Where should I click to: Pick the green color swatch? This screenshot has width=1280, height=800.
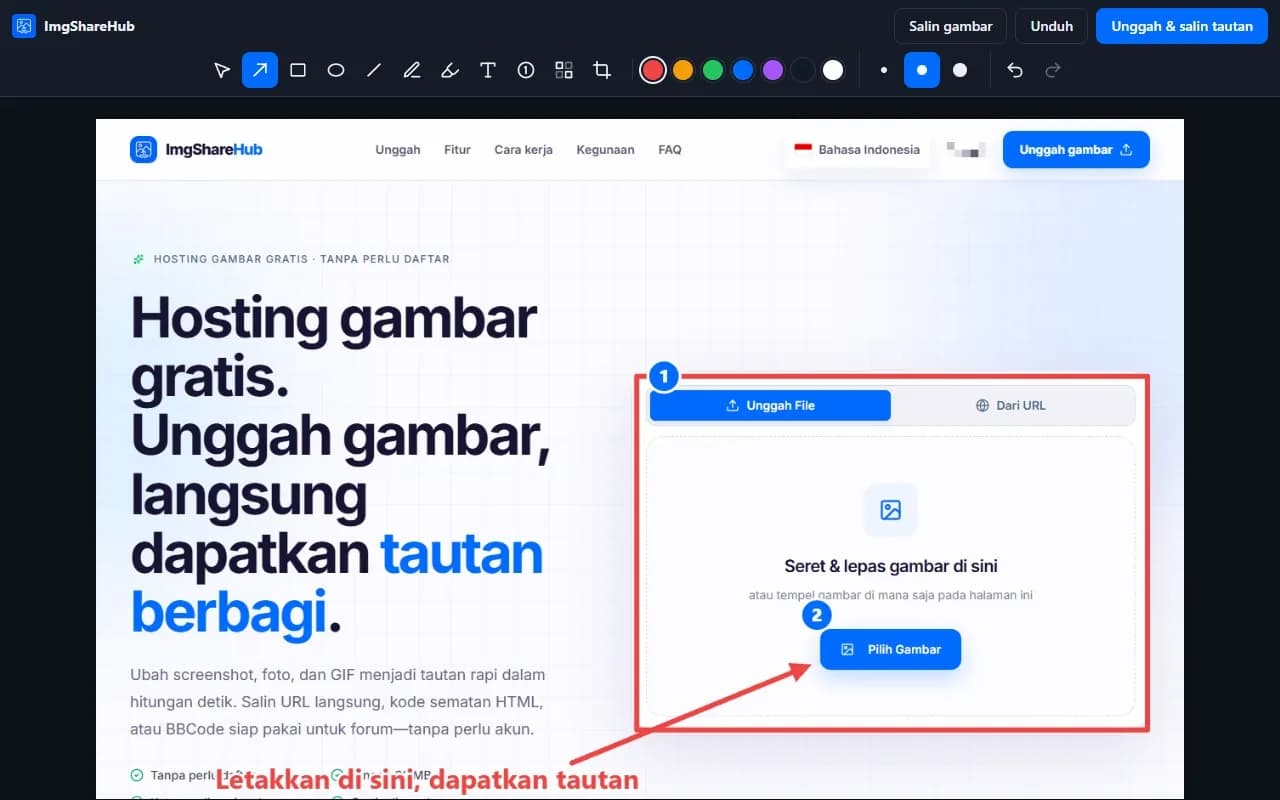(713, 70)
